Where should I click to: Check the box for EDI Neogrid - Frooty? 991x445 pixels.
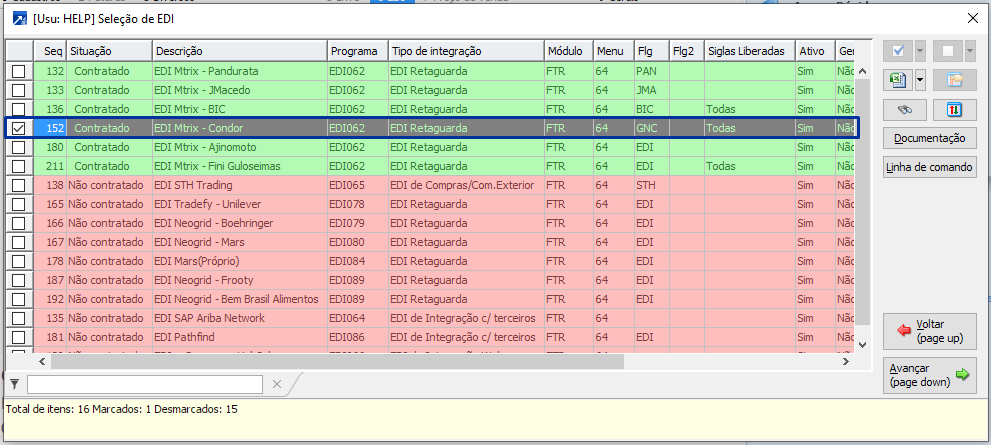[x=19, y=280]
